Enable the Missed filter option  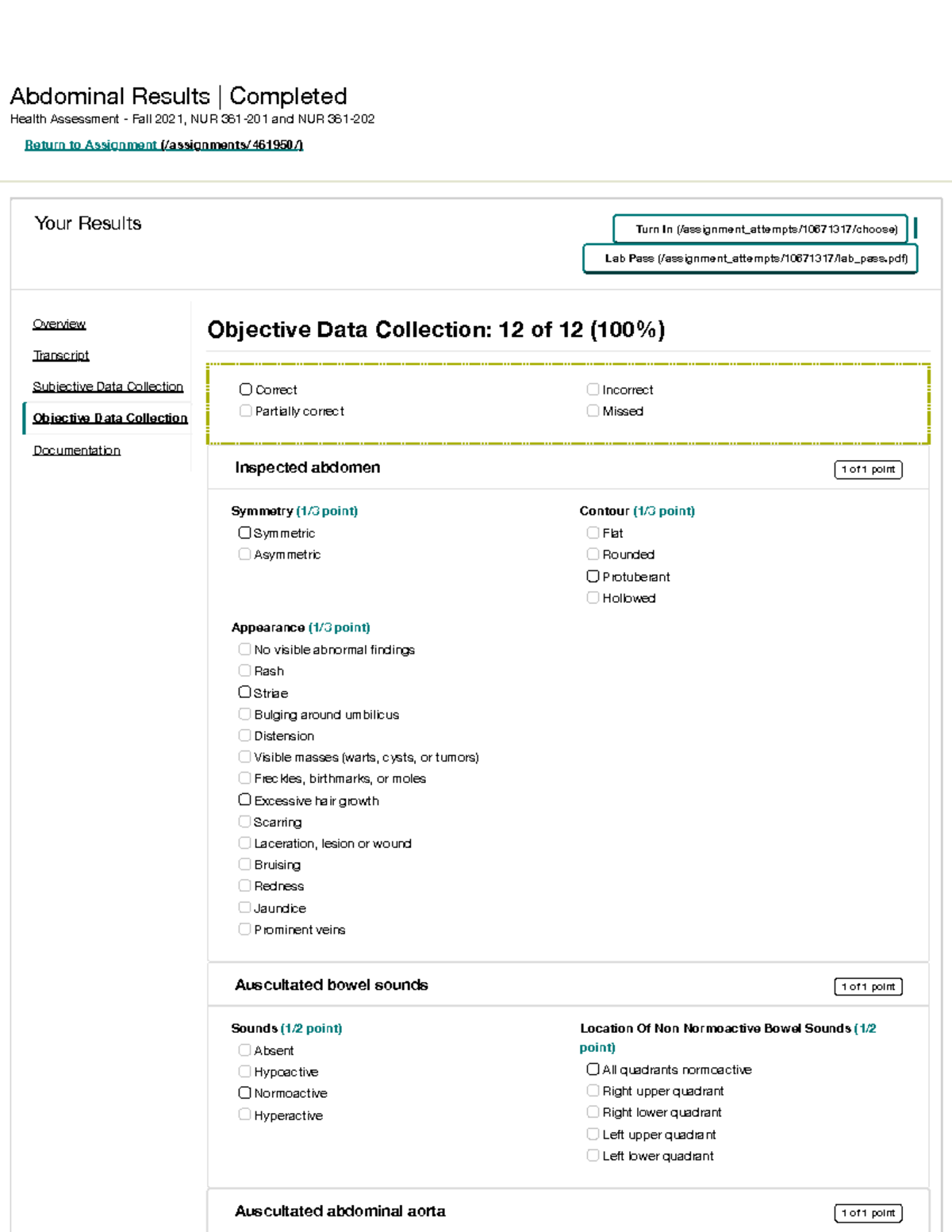pyautogui.click(x=593, y=410)
